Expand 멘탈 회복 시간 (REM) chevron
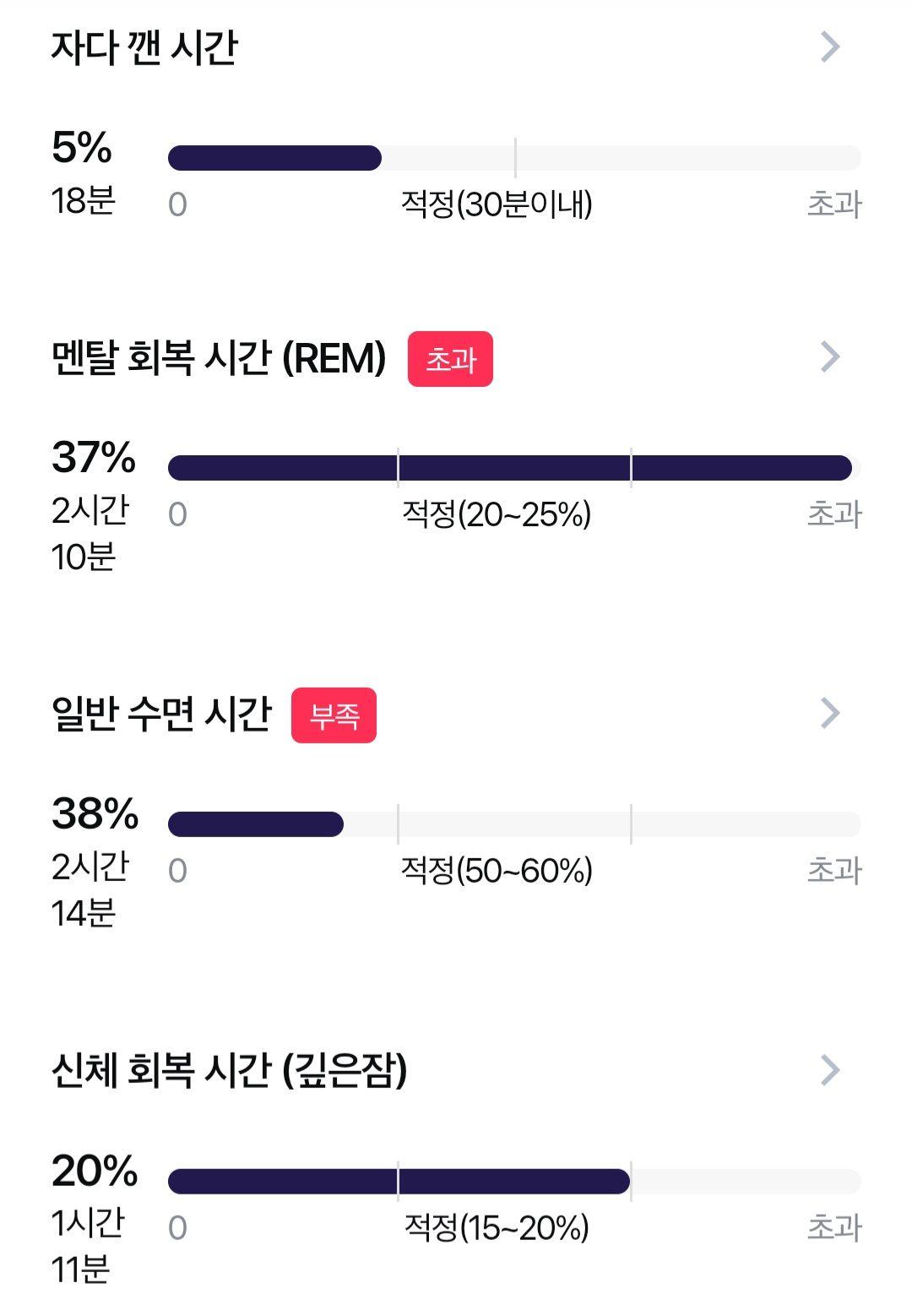Image resolution: width=912 pixels, height=1316 pixels. click(x=830, y=357)
